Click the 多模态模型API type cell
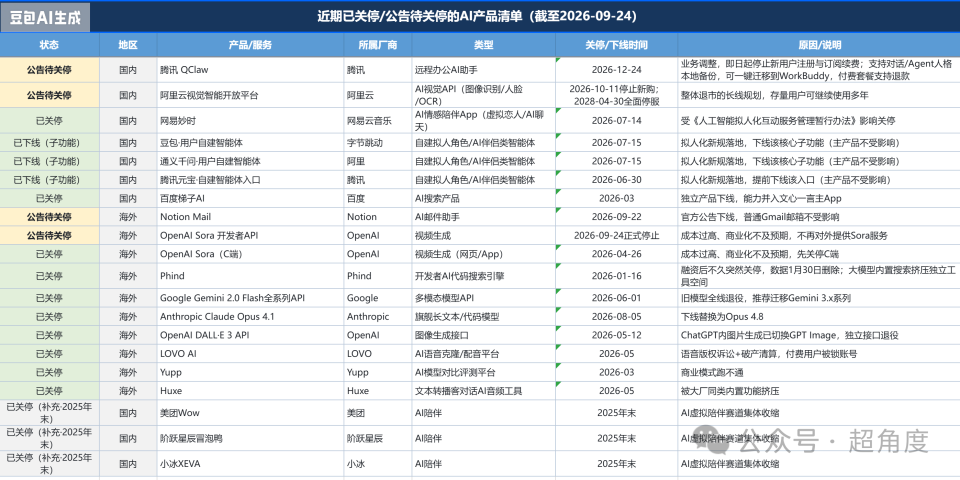960x480 pixels. point(484,298)
